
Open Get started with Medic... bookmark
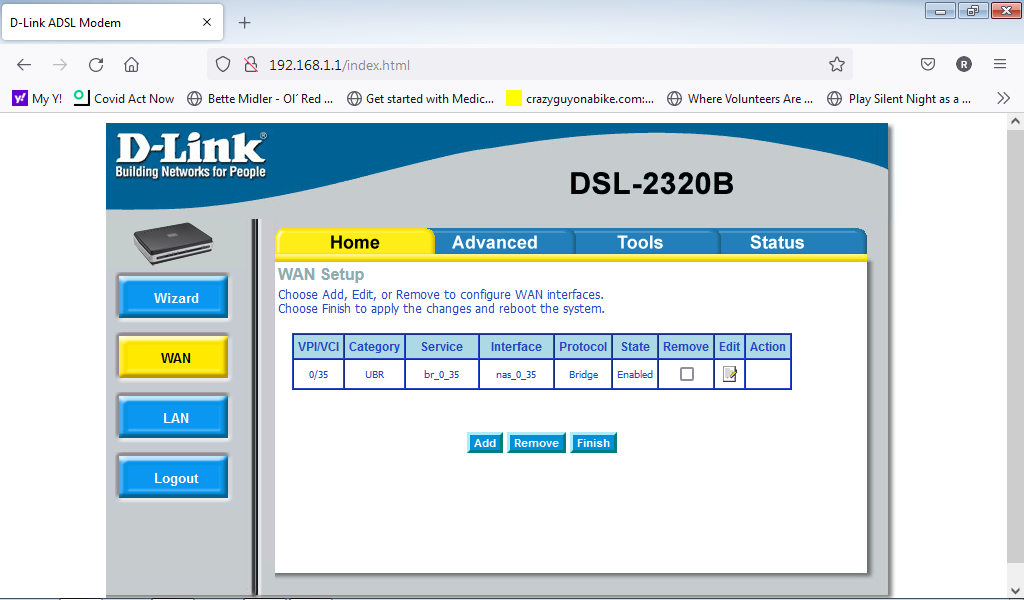421,99
